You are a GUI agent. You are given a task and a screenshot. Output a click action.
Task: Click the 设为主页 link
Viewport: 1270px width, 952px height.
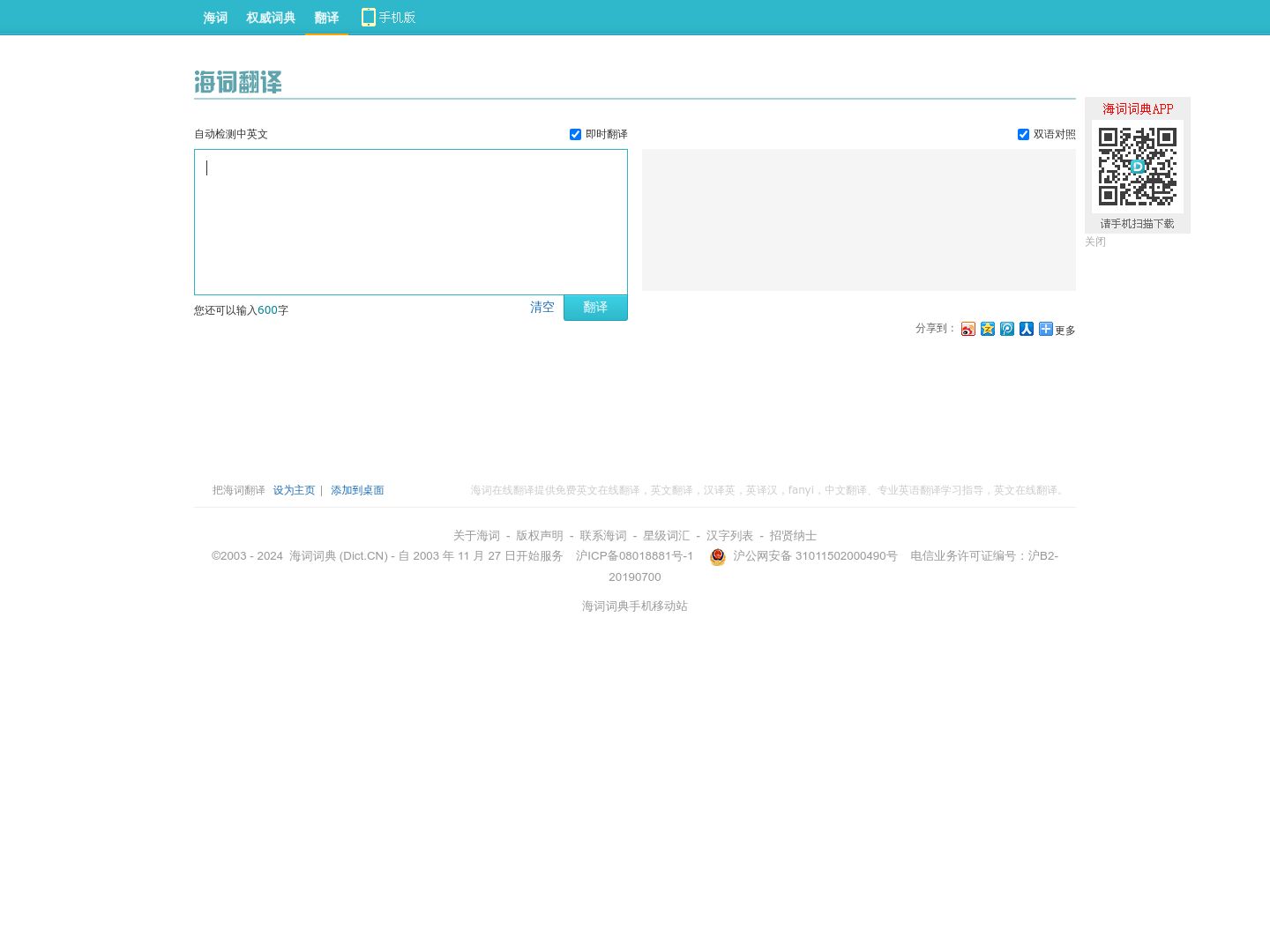click(x=294, y=490)
